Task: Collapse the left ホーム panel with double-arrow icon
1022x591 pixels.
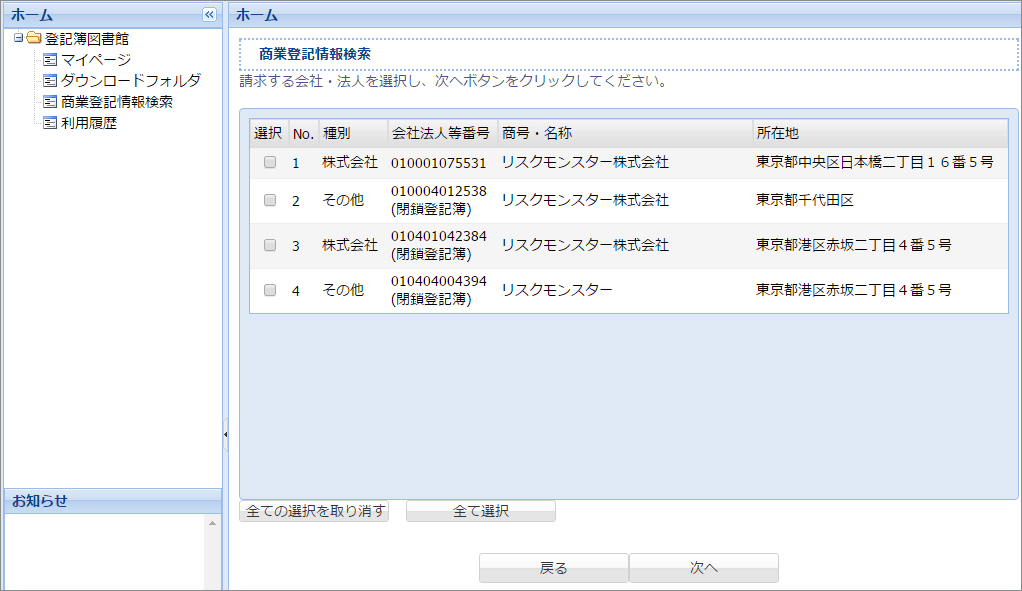Action: 209,15
